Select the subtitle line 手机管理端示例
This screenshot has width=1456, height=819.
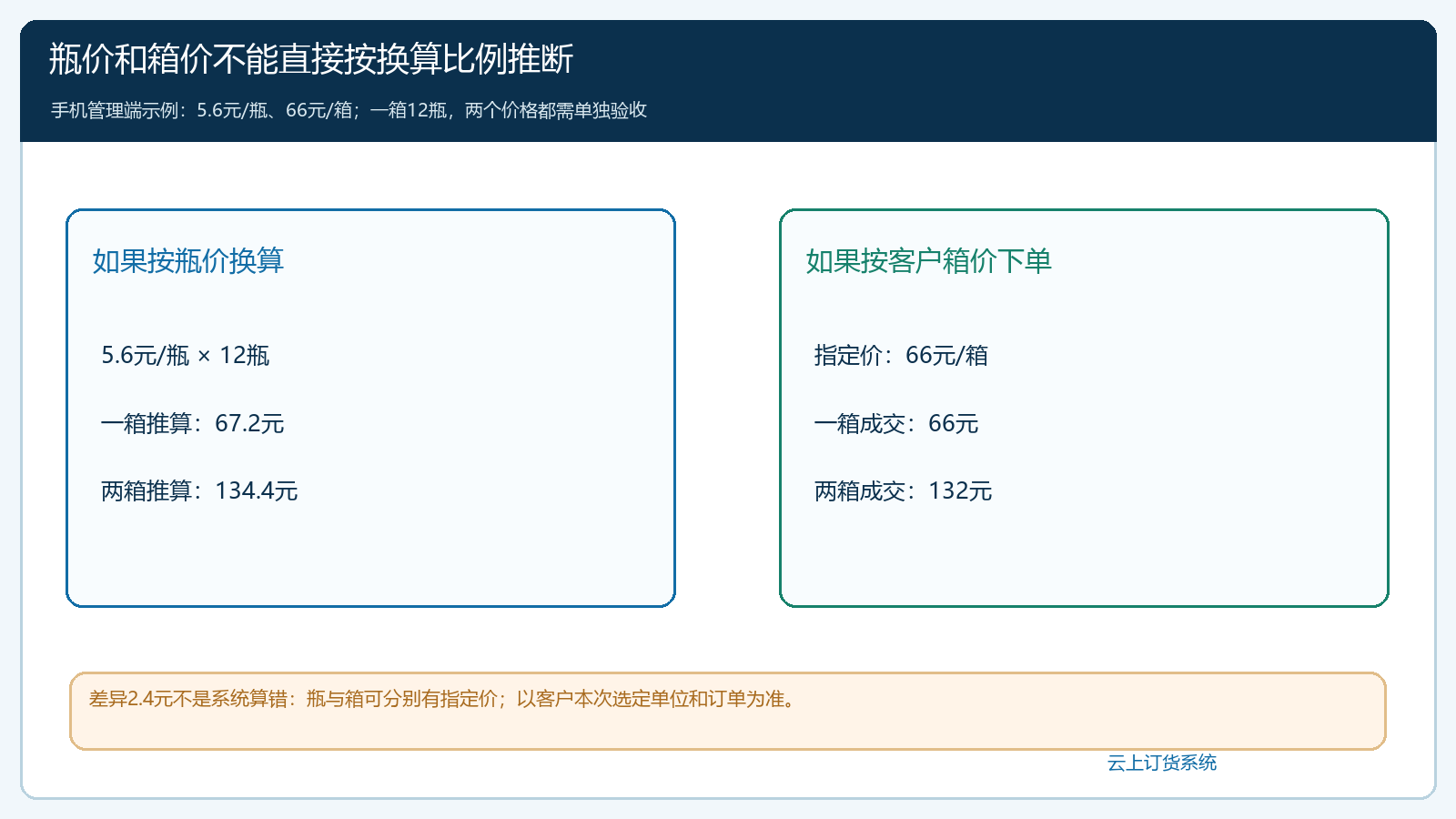pyautogui.click(x=349, y=110)
